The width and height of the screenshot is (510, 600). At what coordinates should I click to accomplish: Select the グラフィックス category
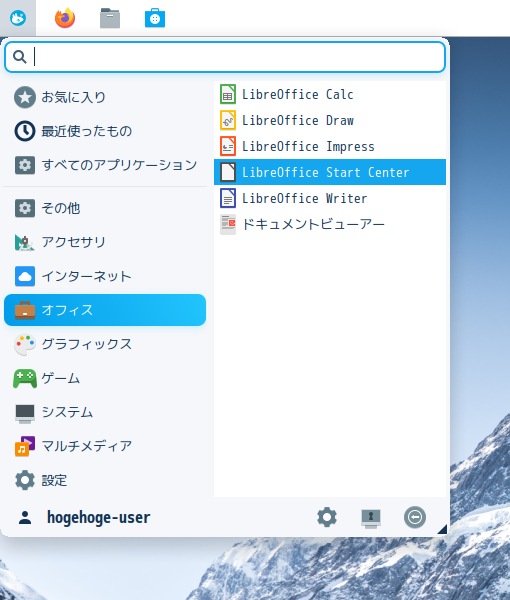(105, 344)
